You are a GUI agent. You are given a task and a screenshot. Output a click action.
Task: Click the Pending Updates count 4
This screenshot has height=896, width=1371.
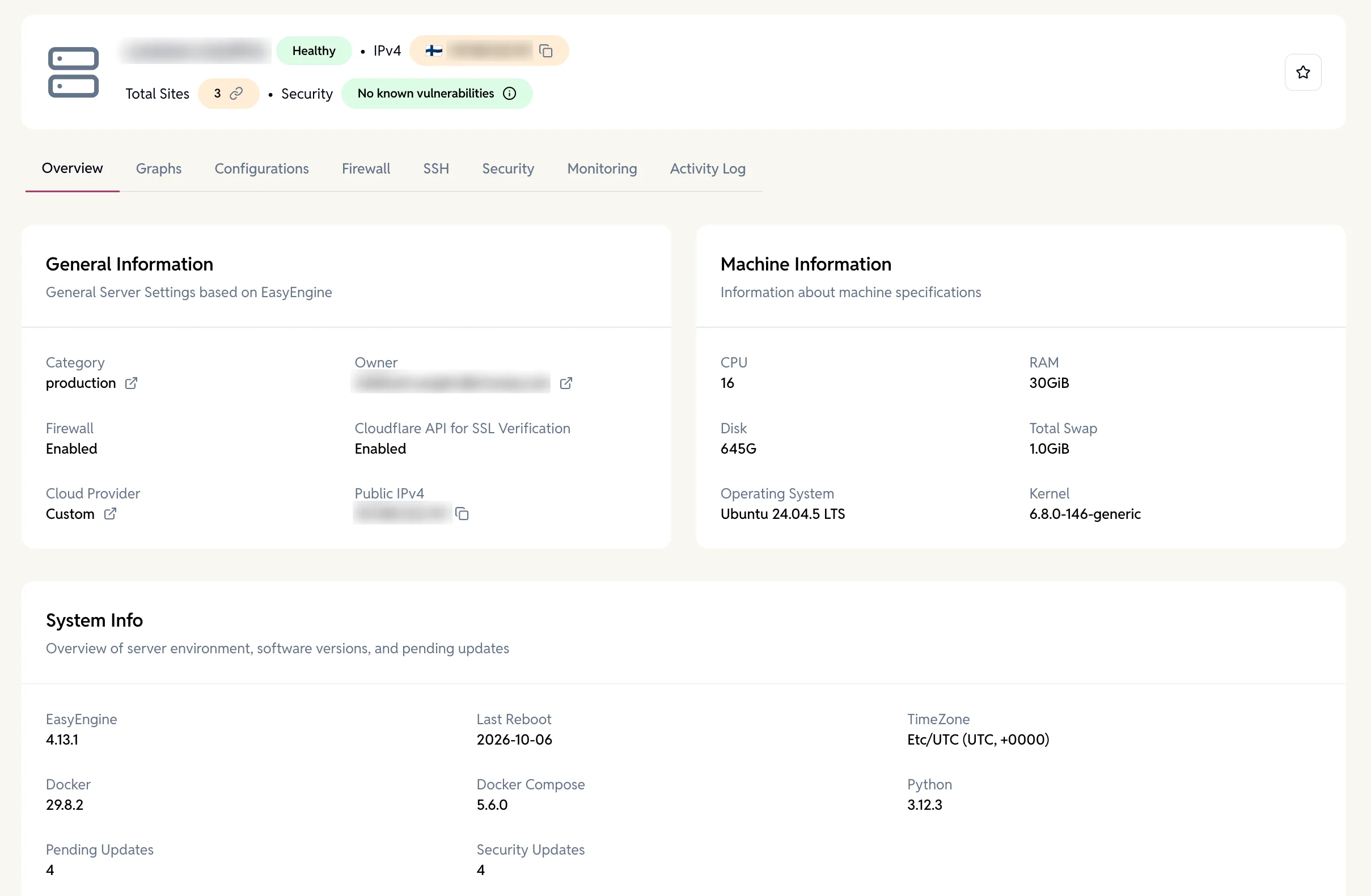(x=50, y=869)
